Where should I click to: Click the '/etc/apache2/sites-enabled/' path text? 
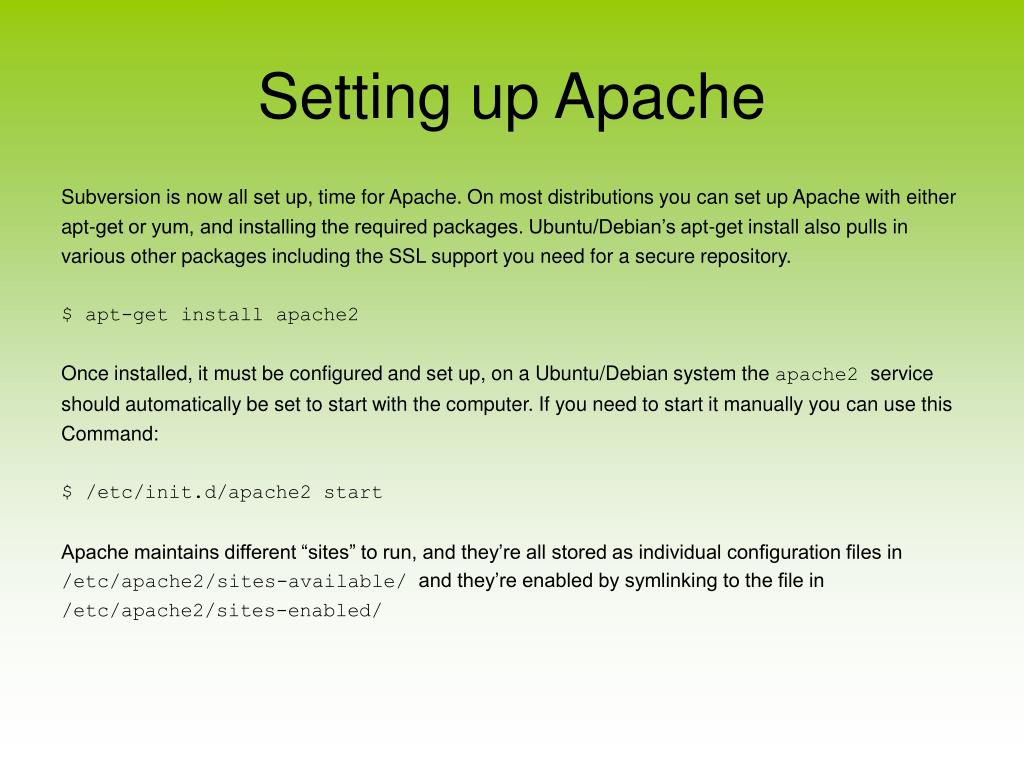tap(221, 611)
